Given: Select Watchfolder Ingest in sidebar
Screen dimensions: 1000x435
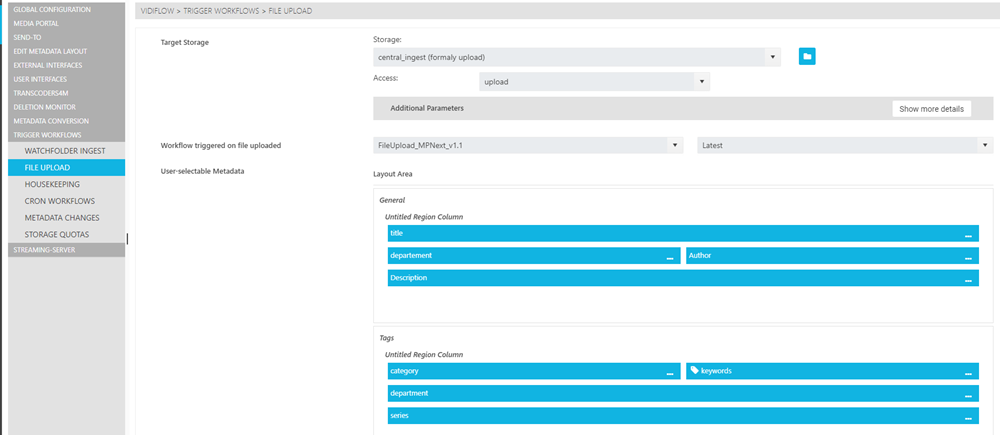Looking at the screenshot, I should click(65, 151).
